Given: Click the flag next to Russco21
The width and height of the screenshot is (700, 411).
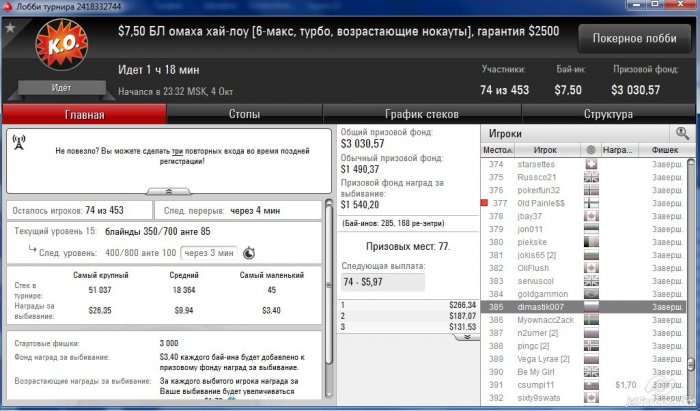Looking at the screenshot, I should pos(592,177).
